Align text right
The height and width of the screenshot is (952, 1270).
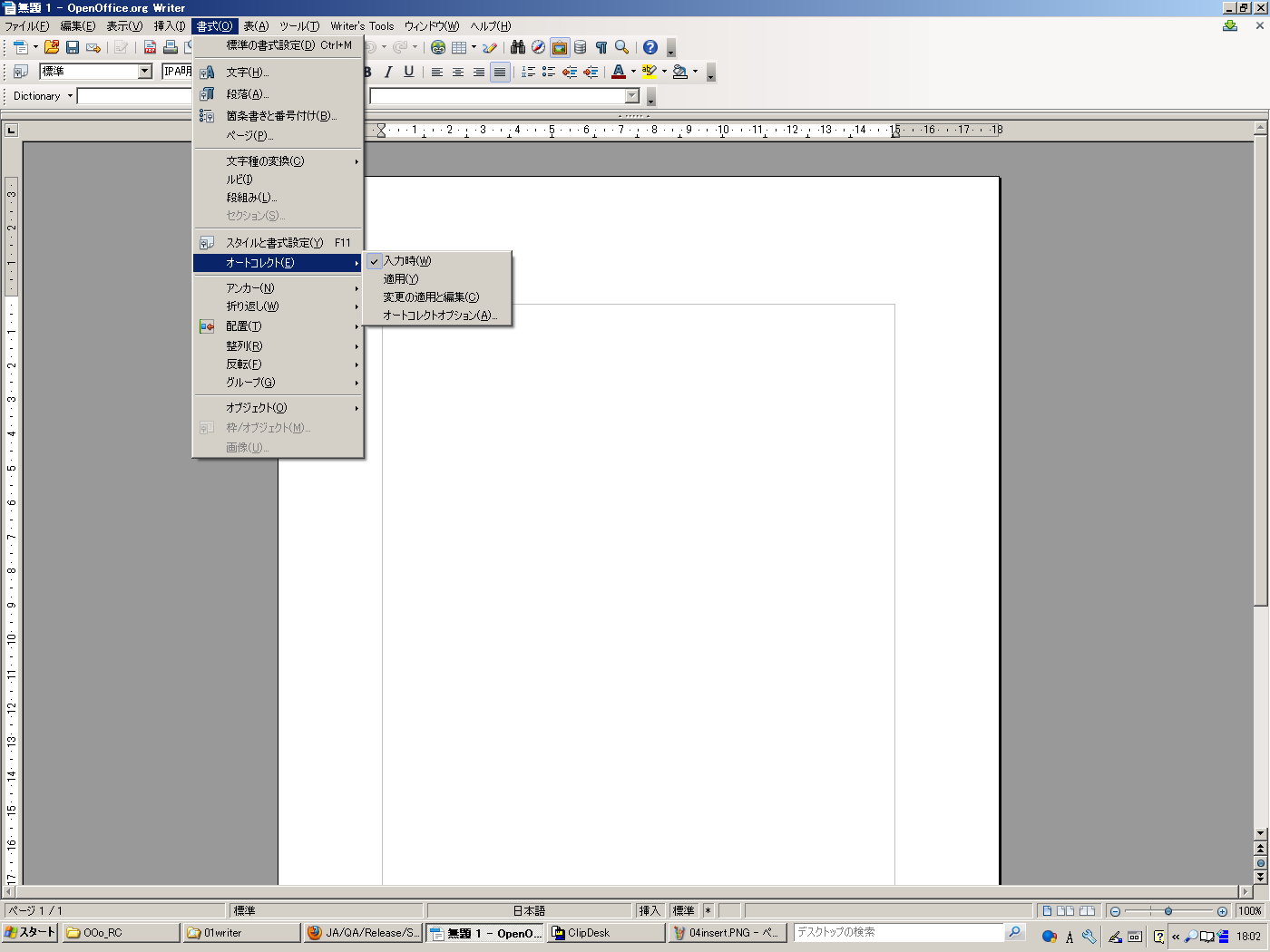(x=479, y=72)
